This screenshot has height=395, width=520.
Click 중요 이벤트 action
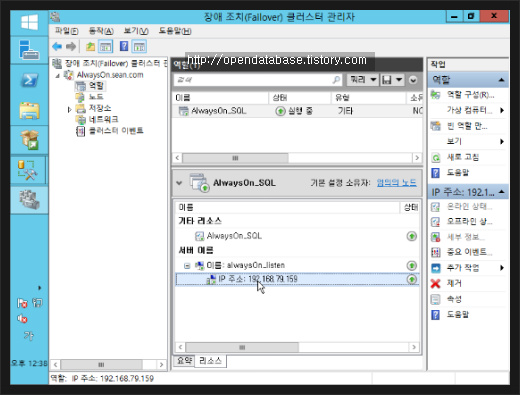coord(469,252)
